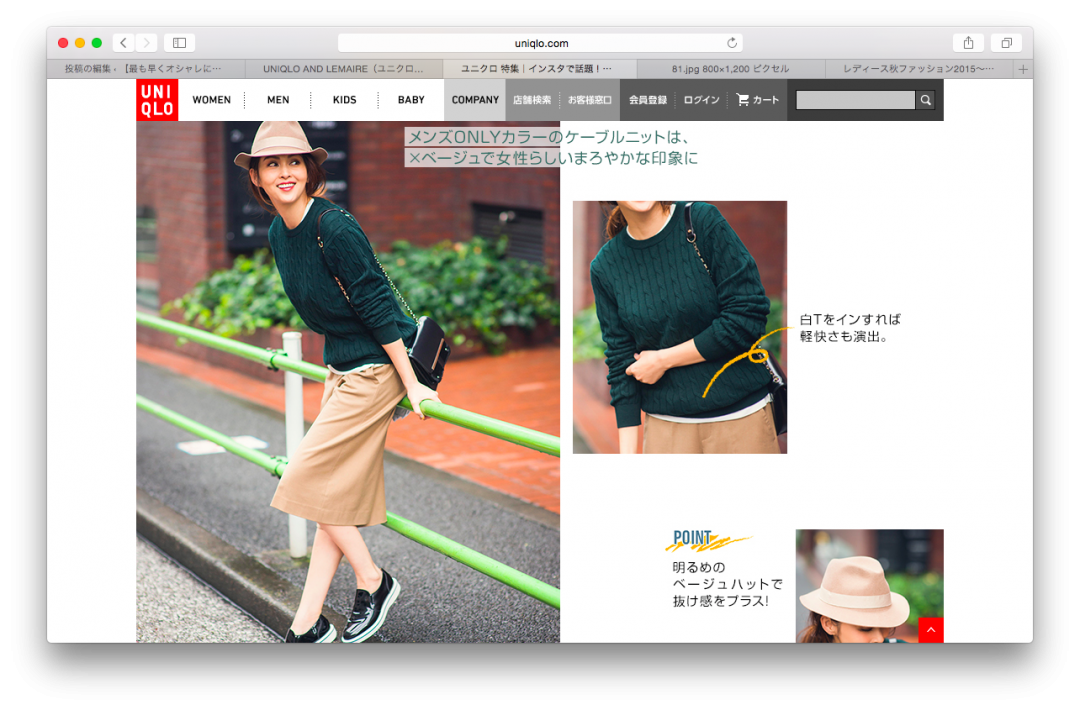The width and height of the screenshot is (1080, 710).
Task: Open the shopping cart (カート)
Action: point(757,100)
